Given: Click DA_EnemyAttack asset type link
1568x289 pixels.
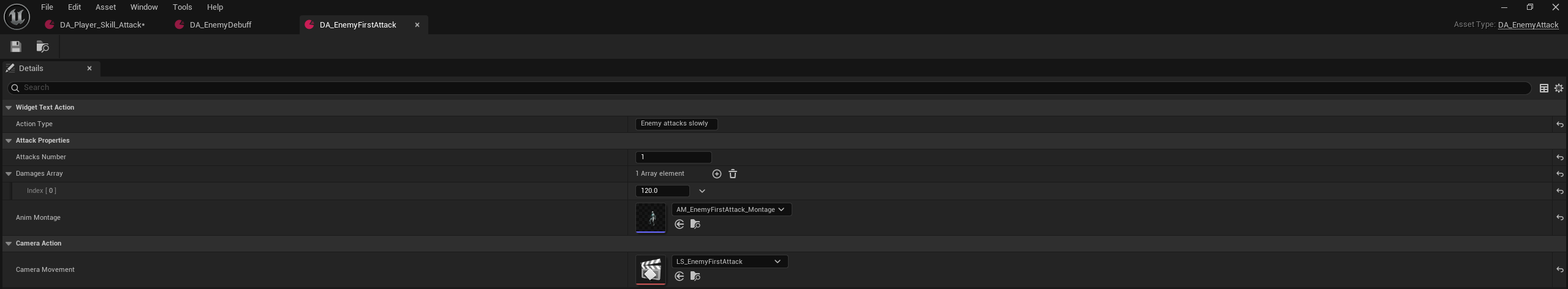Looking at the screenshot, I should click(x=1528, y=25).
